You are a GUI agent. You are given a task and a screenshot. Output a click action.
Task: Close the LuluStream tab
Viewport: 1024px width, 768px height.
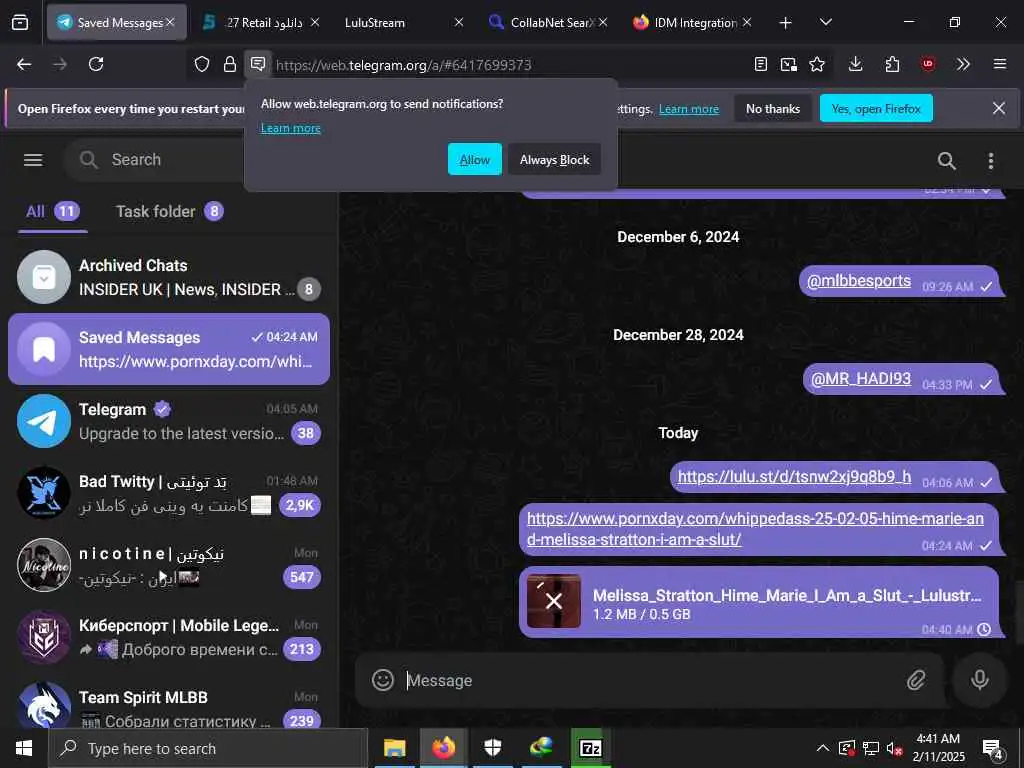[x=458, y=22]
